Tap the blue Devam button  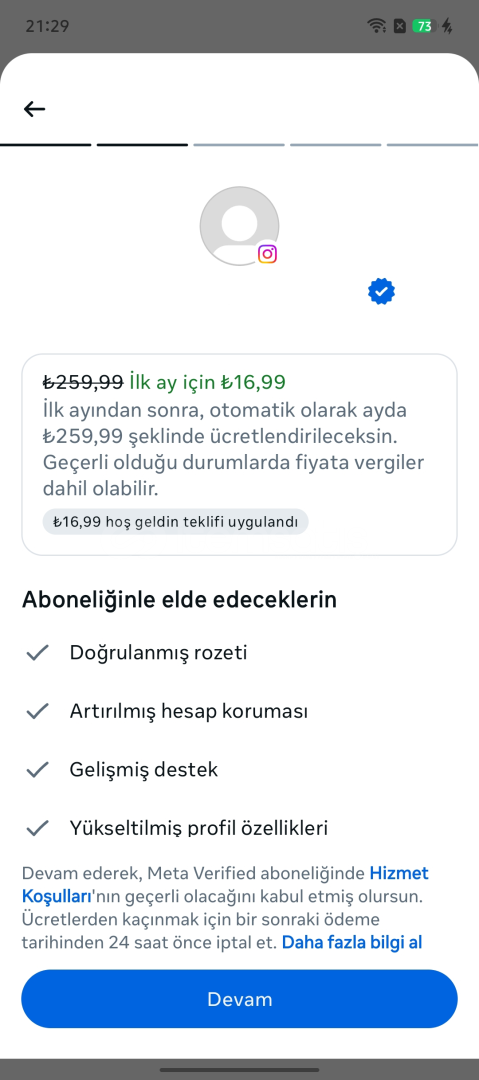[239, 999]
